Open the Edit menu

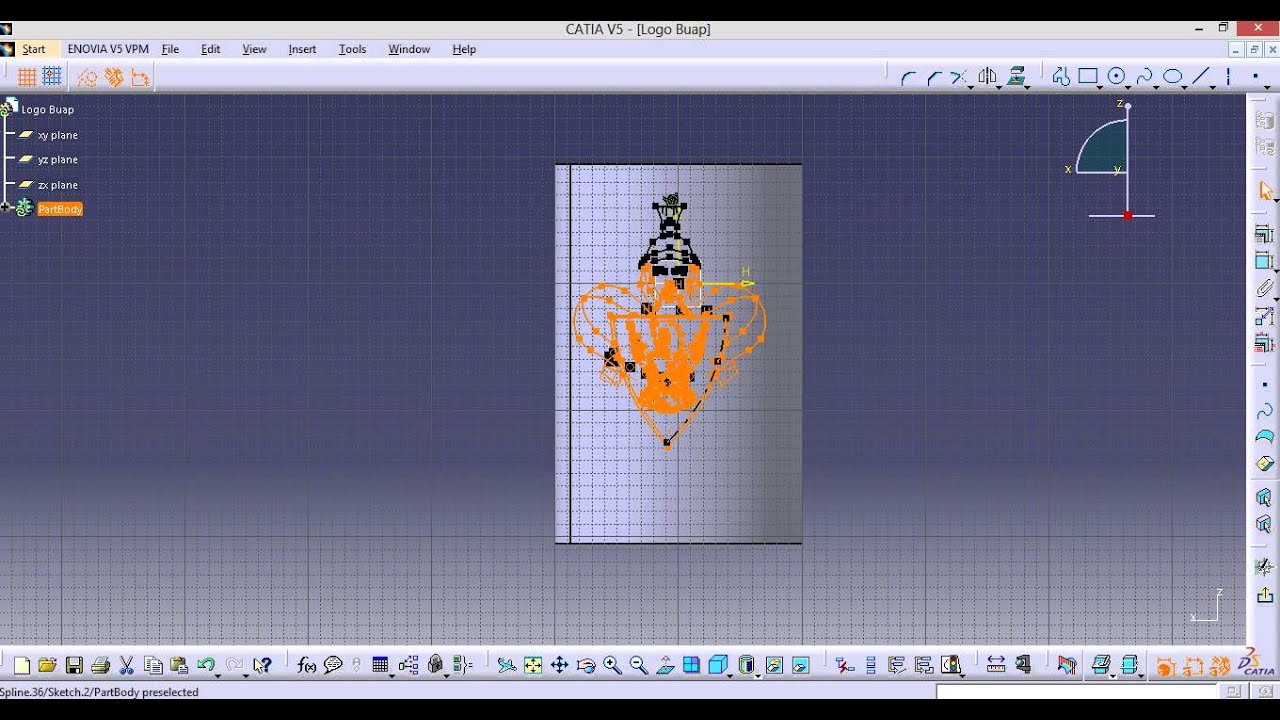pos(210,49)
